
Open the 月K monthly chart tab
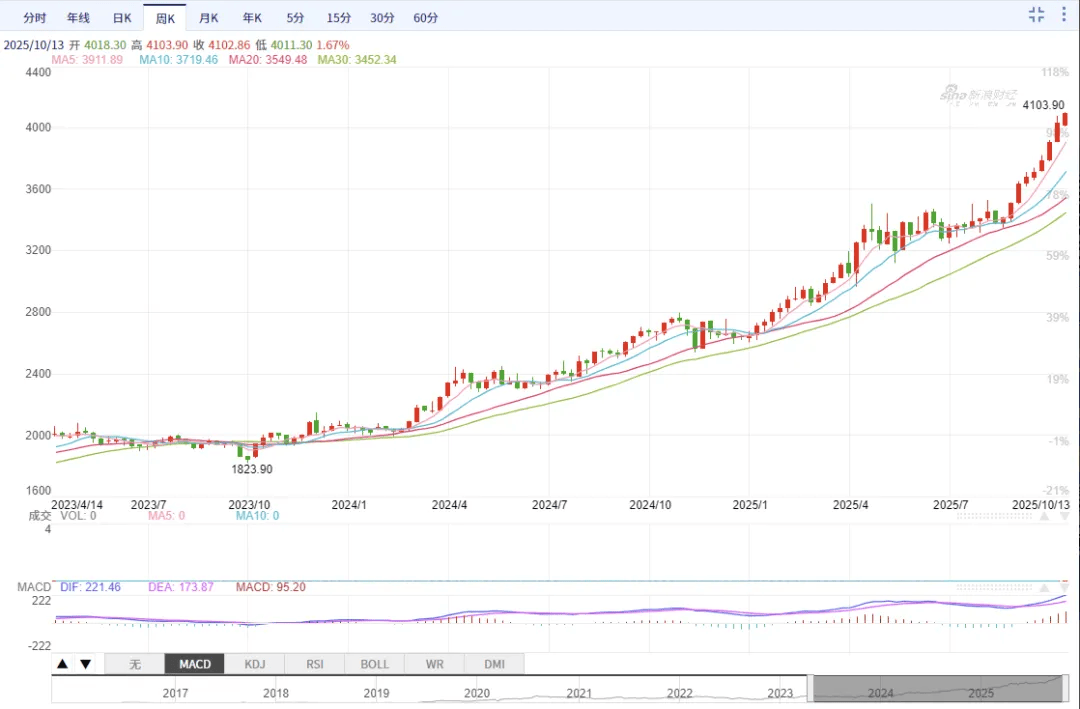click(x=208, y=18)
